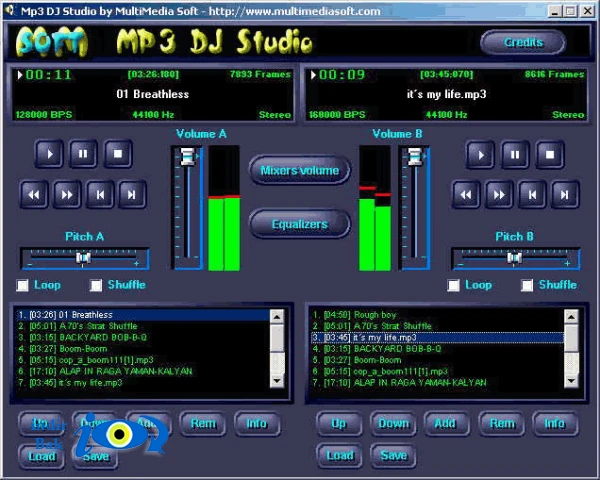This screenshot has height=480, width=600.
Task: Click the Volume B slider handle
Action: [x=415, y=156]
